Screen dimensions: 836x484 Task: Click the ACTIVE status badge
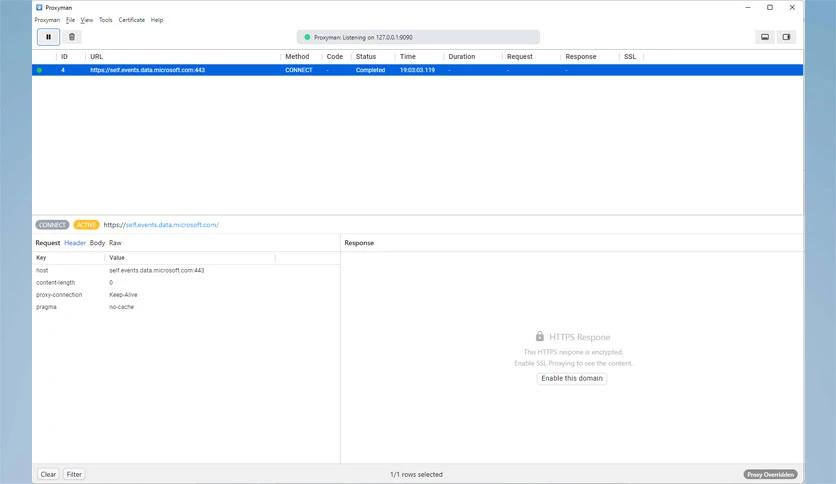(x=86, y=225)
